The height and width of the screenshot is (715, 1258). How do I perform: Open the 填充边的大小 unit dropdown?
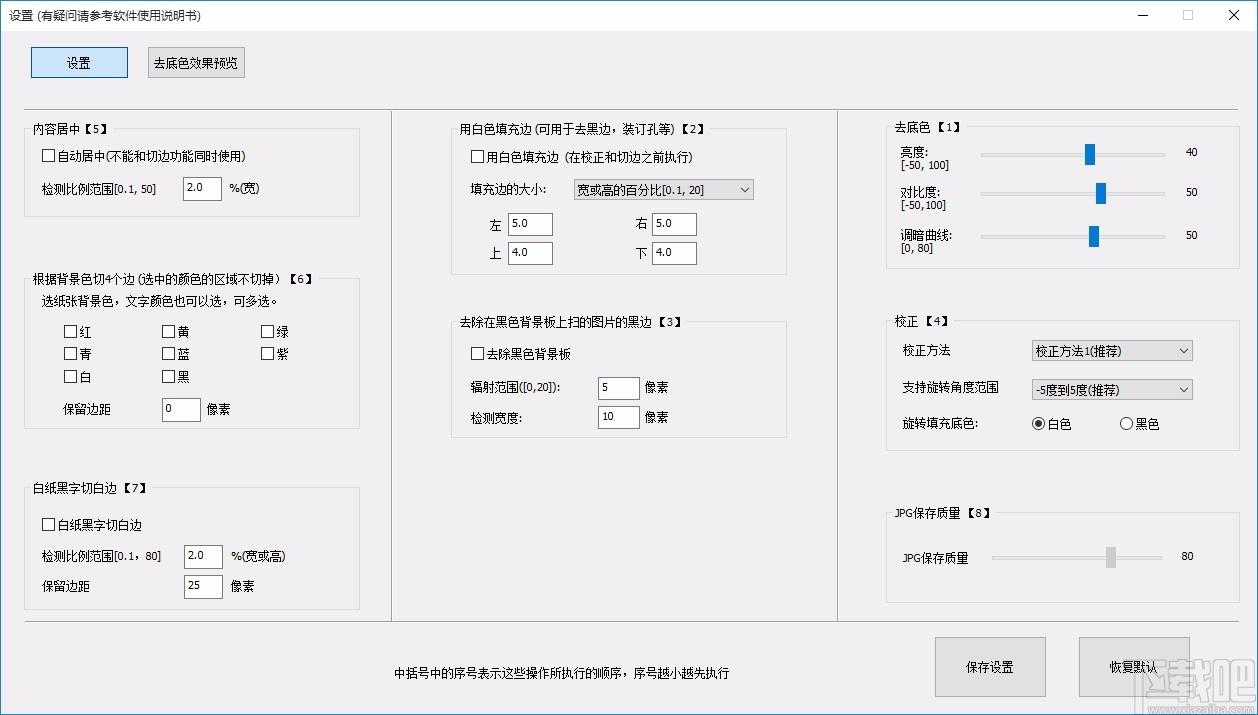point(663,189)
